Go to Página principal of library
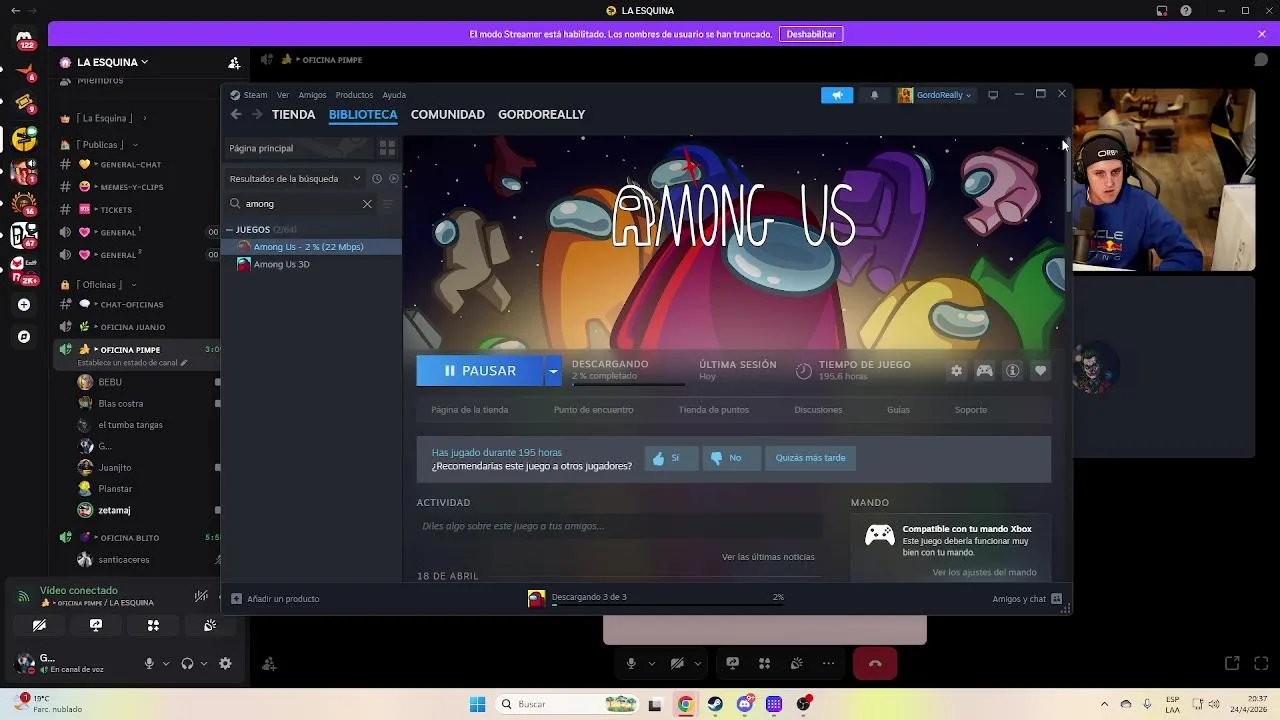 click(299, 148)
